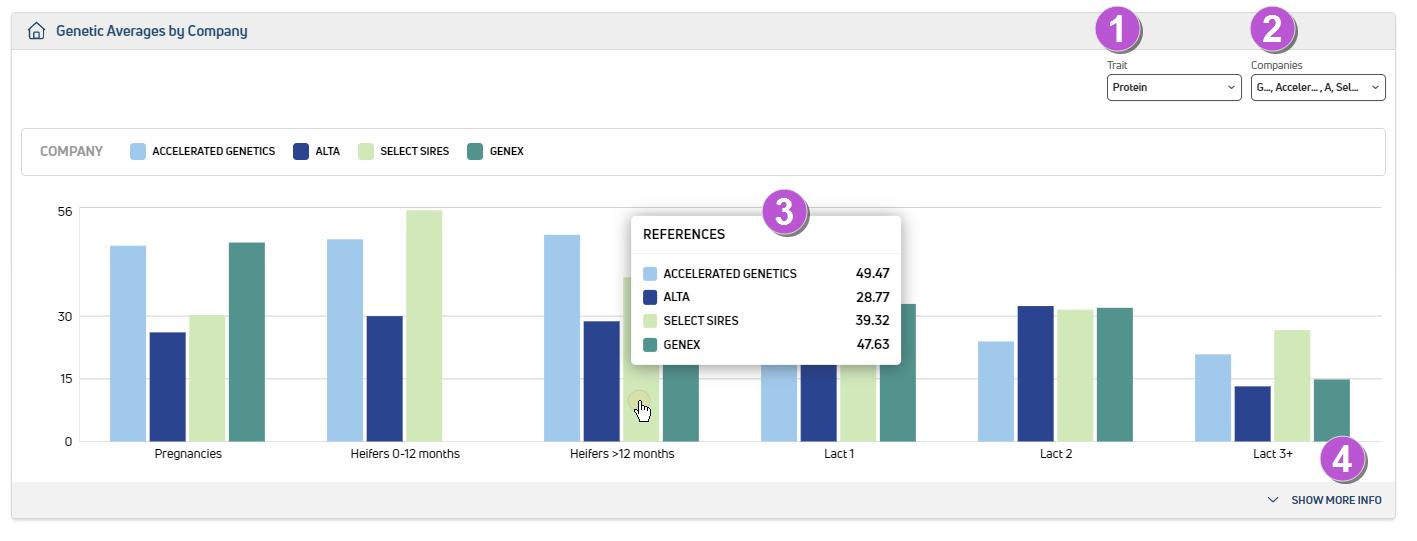Viewport: 1417px width, 541px height.
Task: Toggle Alta series in the legend
Action: click(327, 152)
